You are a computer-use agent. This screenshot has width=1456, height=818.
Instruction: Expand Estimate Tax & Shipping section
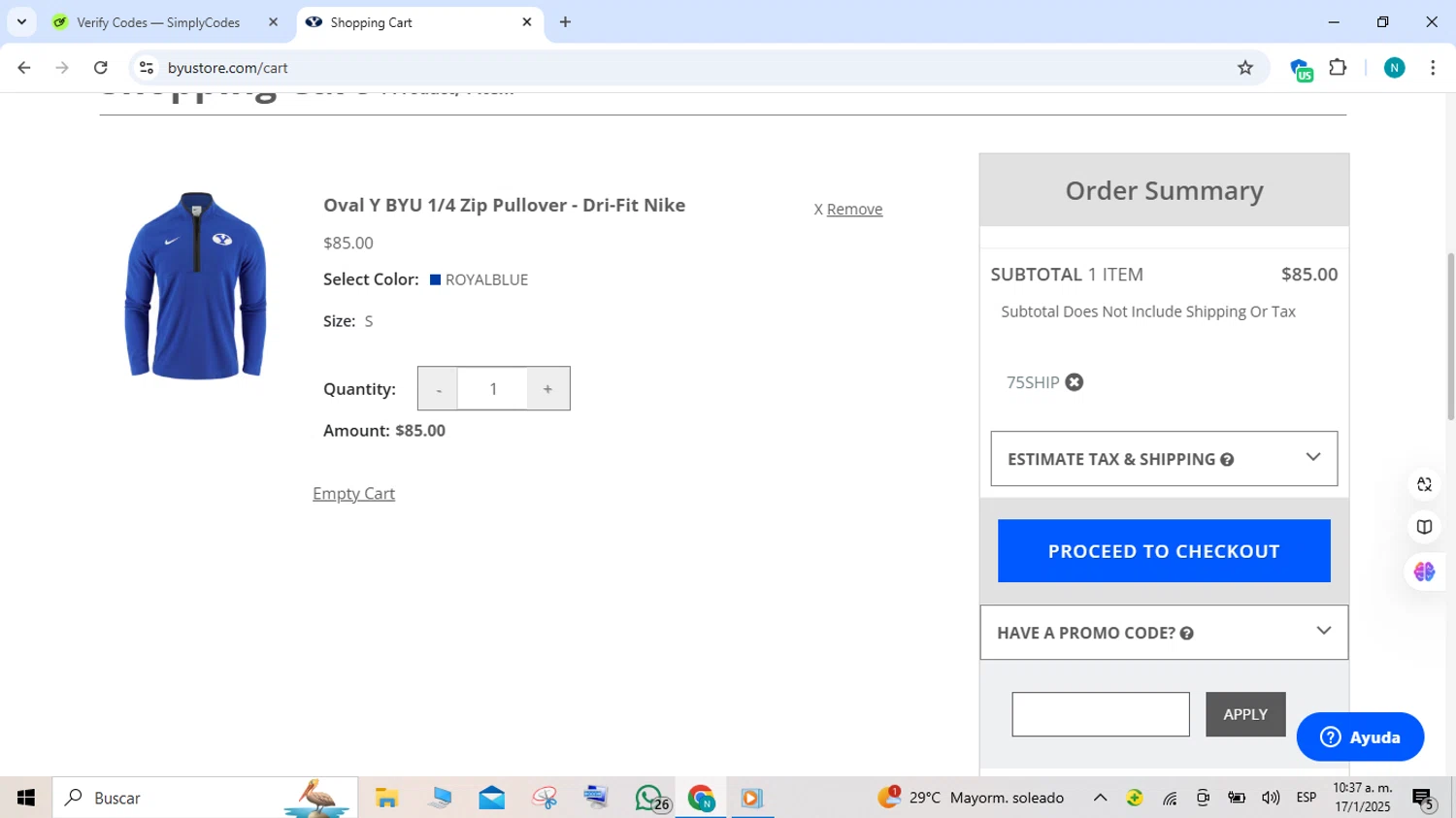(1164, 459)
